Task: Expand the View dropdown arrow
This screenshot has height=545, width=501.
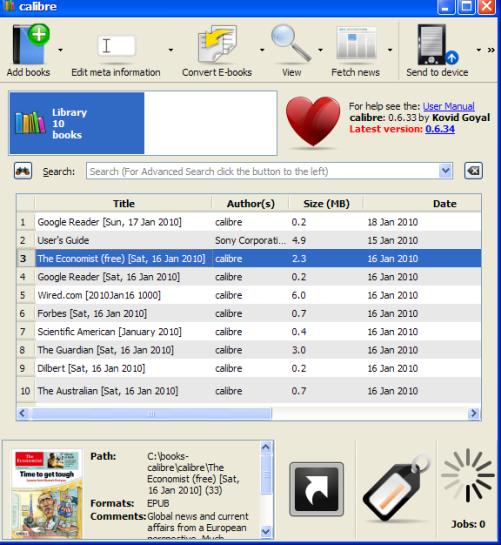Action: (x=320, y=50)
